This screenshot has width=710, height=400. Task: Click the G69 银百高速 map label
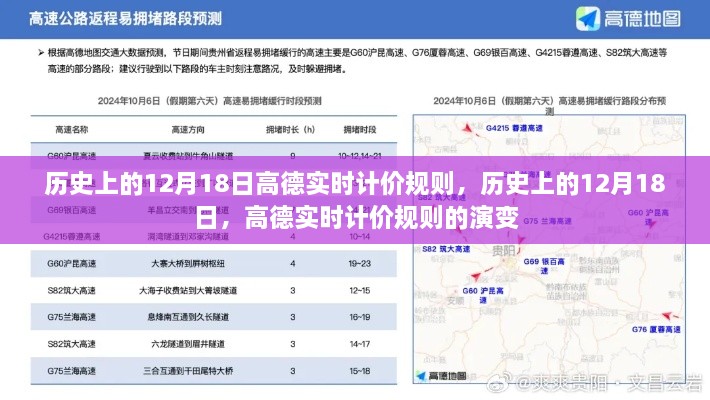point(544,266)
